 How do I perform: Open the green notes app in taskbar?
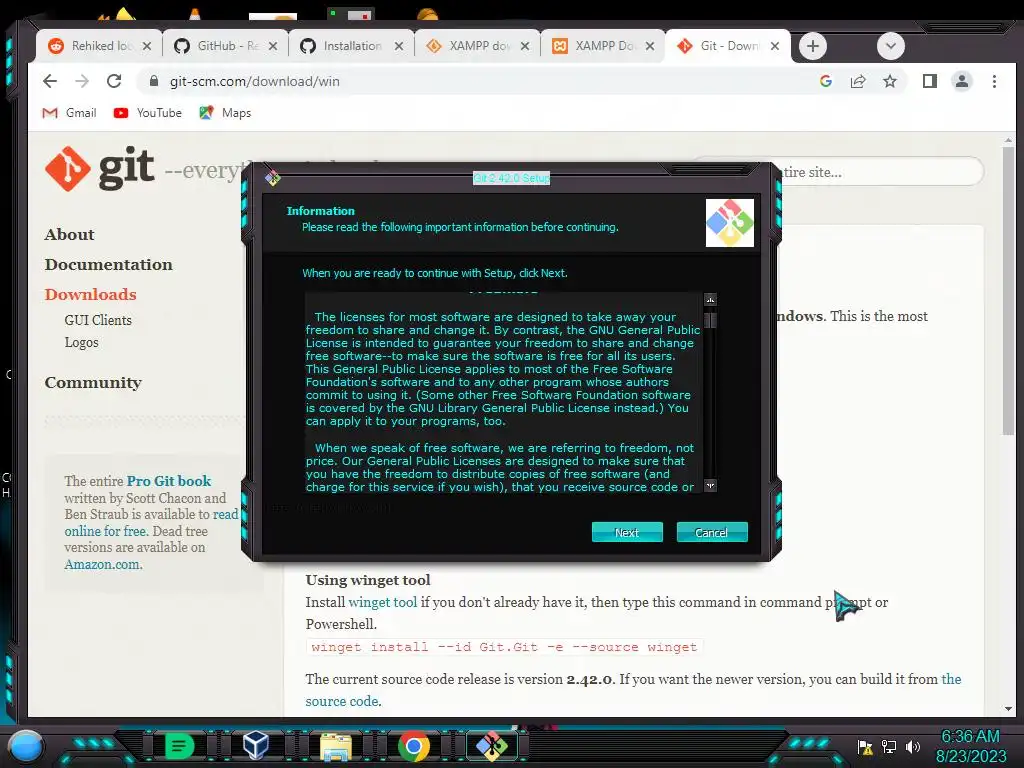[179, 746]
